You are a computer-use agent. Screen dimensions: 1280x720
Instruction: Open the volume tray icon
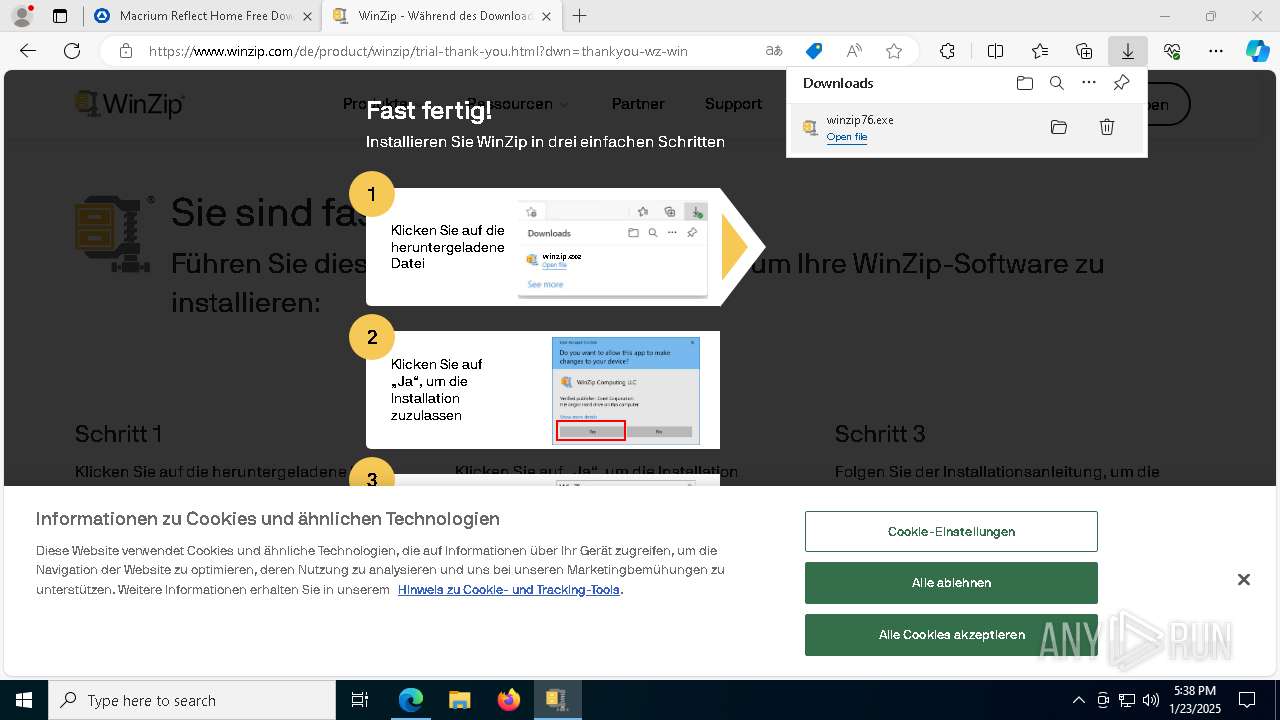click(x=1151, y=700)
